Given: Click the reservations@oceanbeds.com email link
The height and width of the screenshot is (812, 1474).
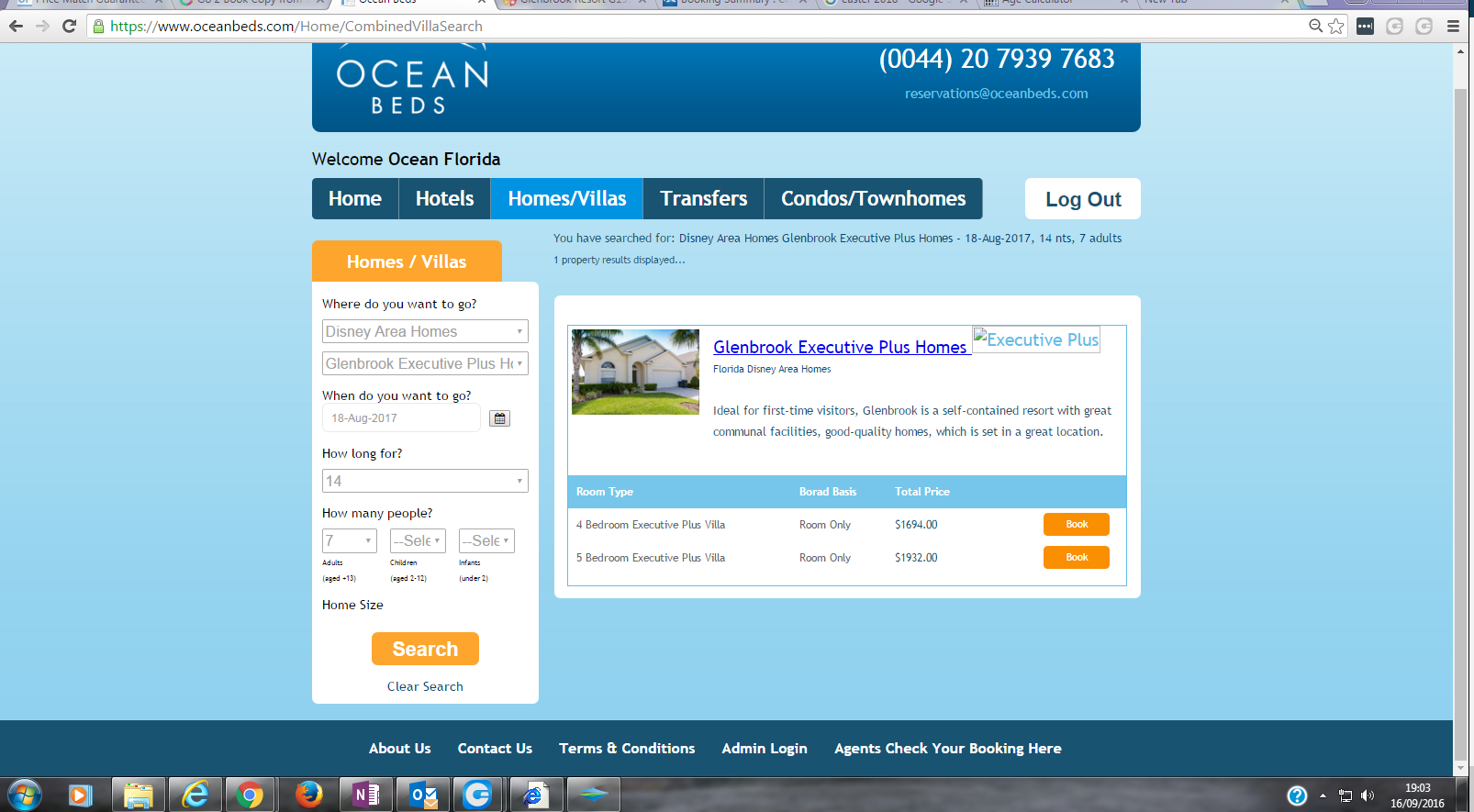Looking at the screenshot, I should pyautogui.click(x=997, y=94).
